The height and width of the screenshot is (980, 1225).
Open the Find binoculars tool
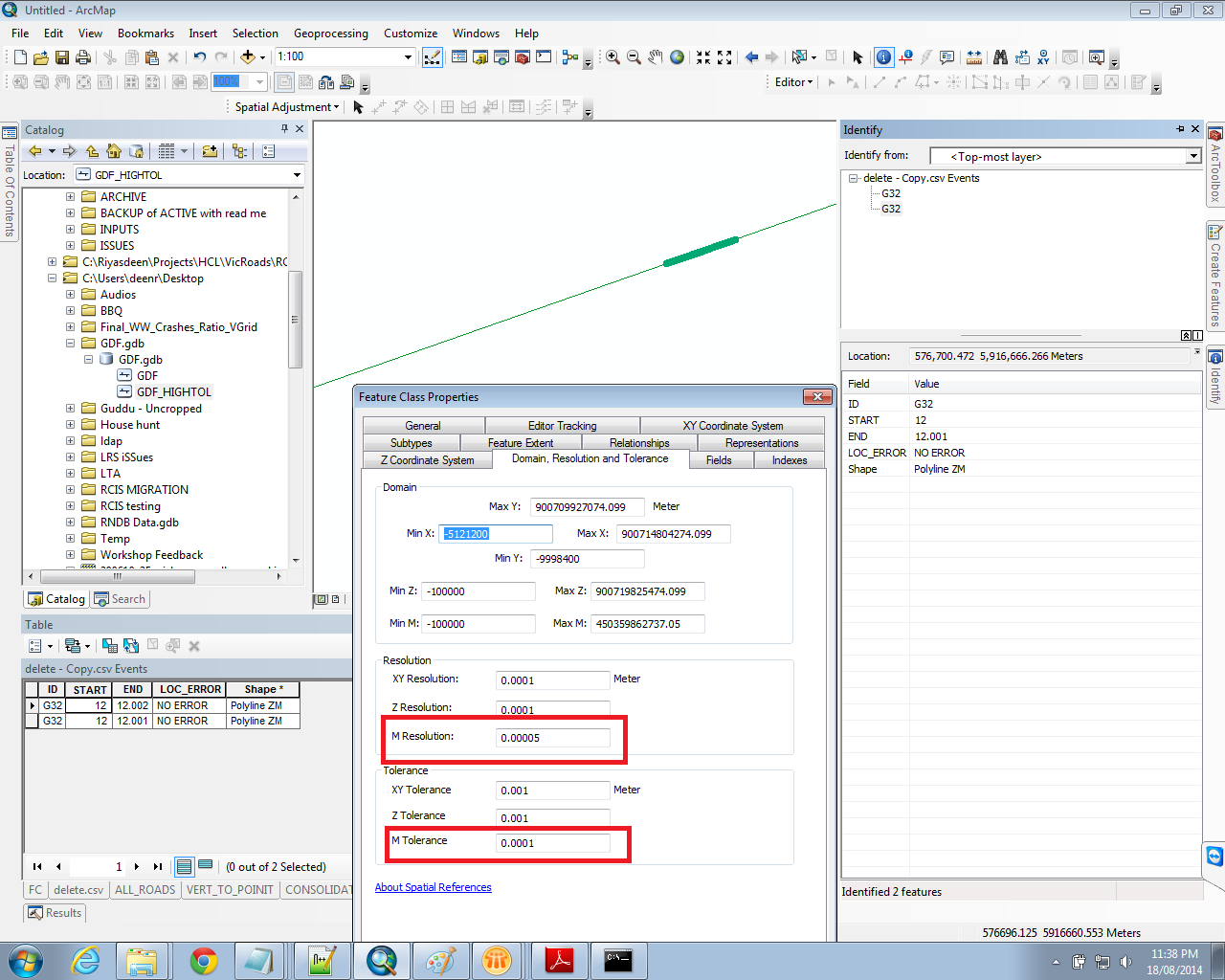point(1000,57)
